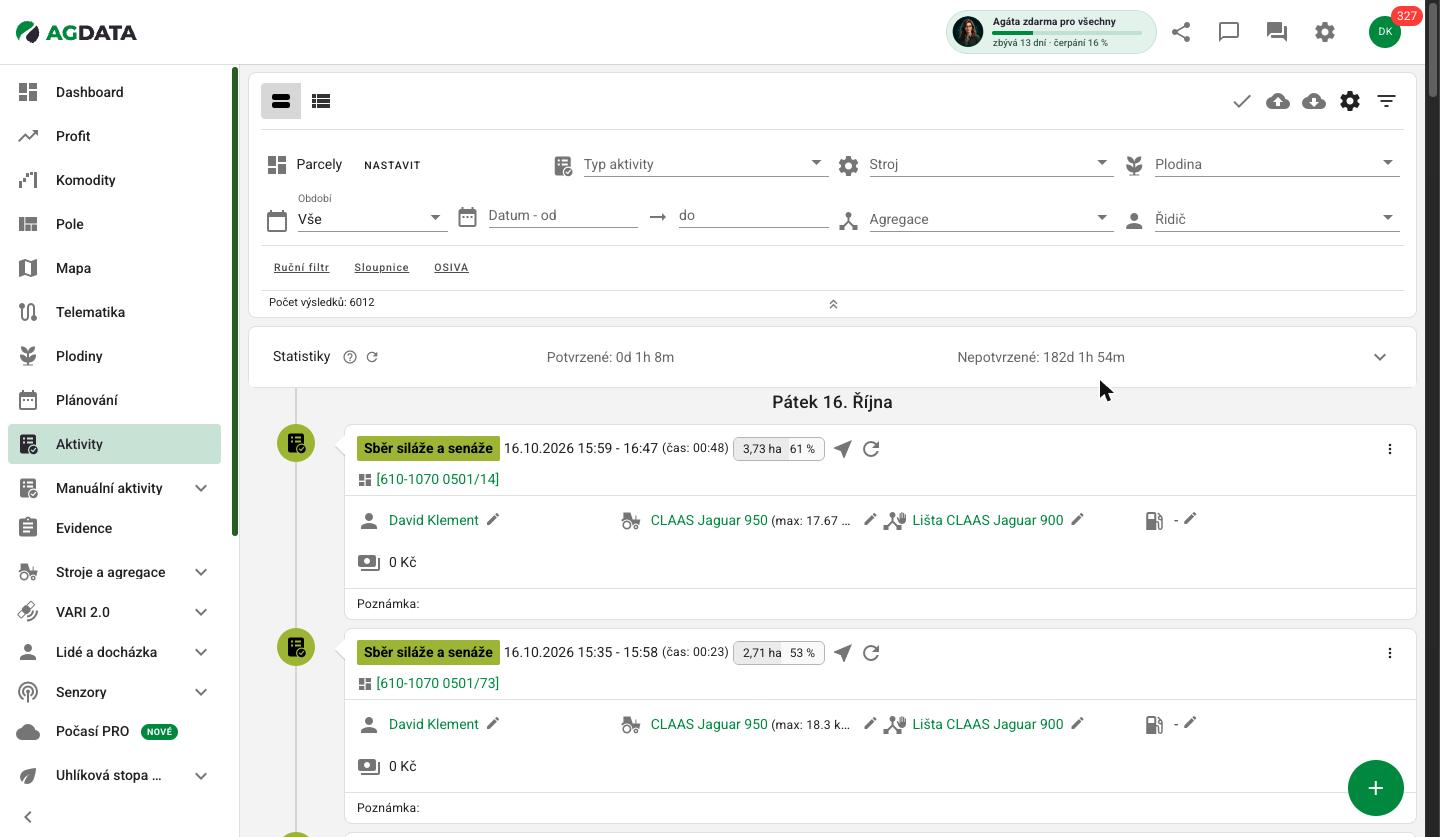Open the activity list settings gear
This screenshot has width=1440, height=837.
click(1350, 101)
